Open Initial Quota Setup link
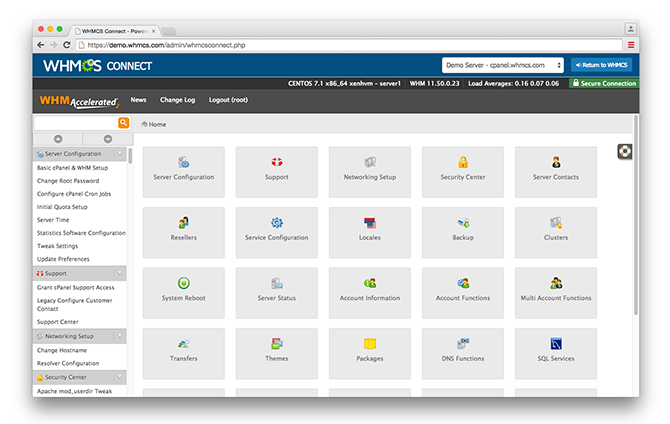670x424 pixels. point(62,207)
